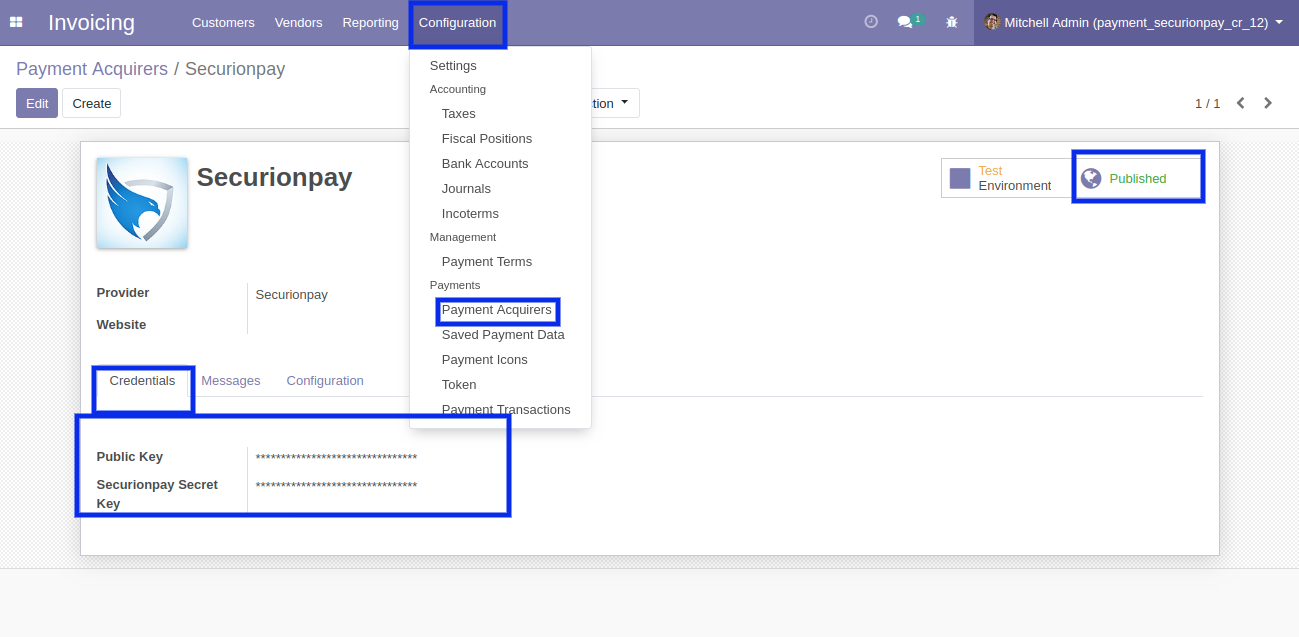Screen dimensions: 1299x637
Task: Go to next record arrow
Action: point(1268,103)
